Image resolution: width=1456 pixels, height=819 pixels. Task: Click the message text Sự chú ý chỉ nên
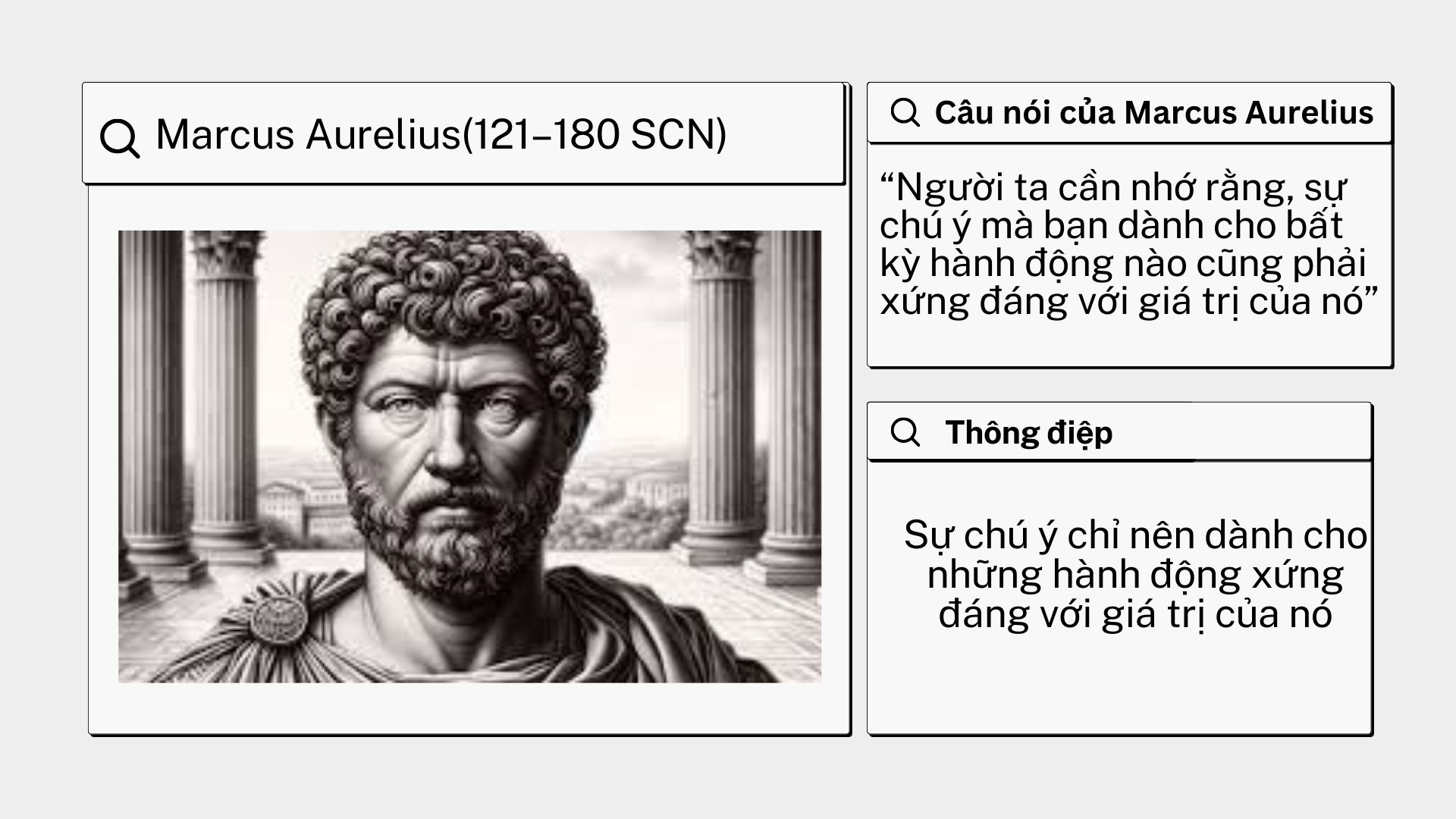click(x=1135, y=575)
